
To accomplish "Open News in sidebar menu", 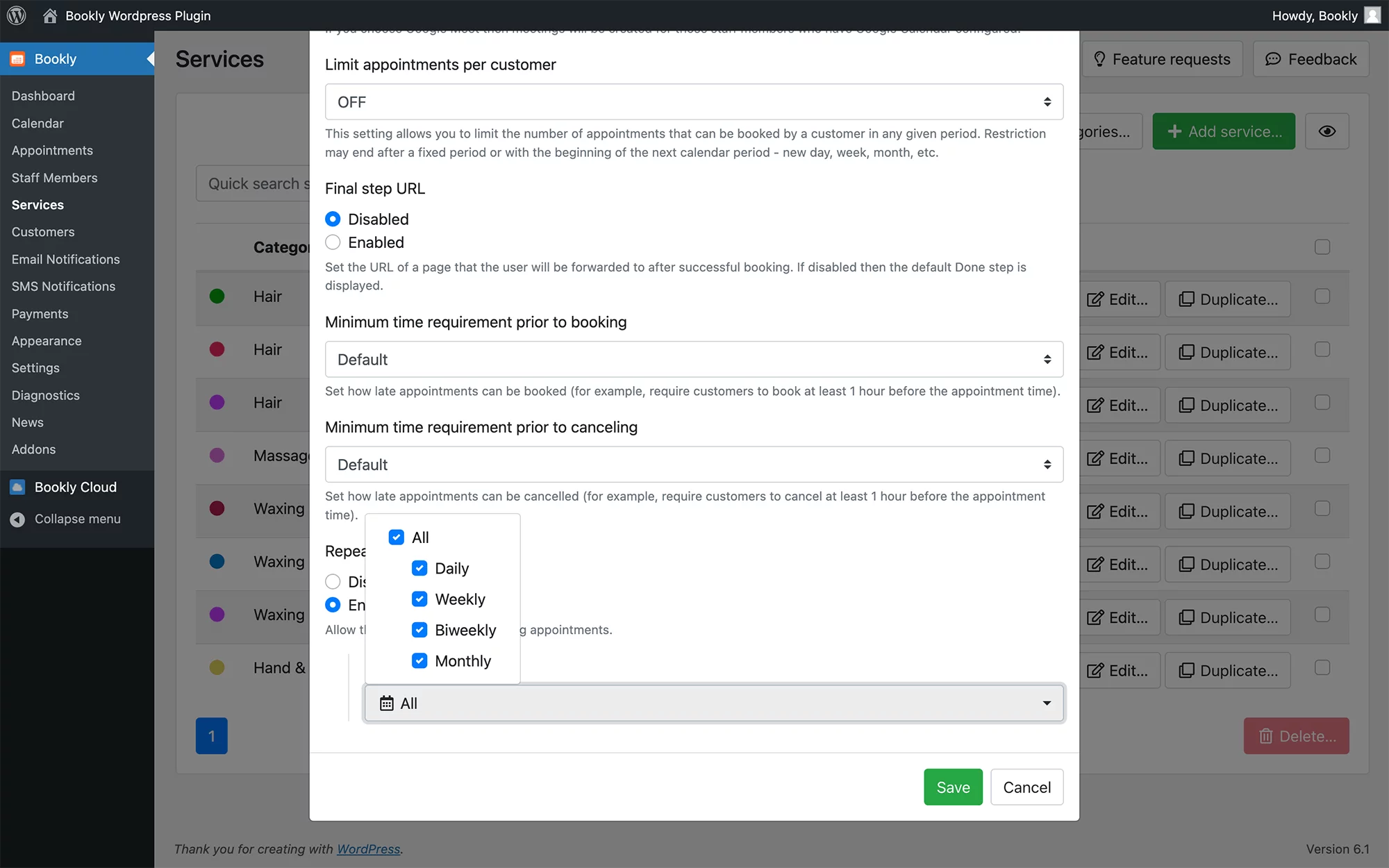I will tap(27, 422).
